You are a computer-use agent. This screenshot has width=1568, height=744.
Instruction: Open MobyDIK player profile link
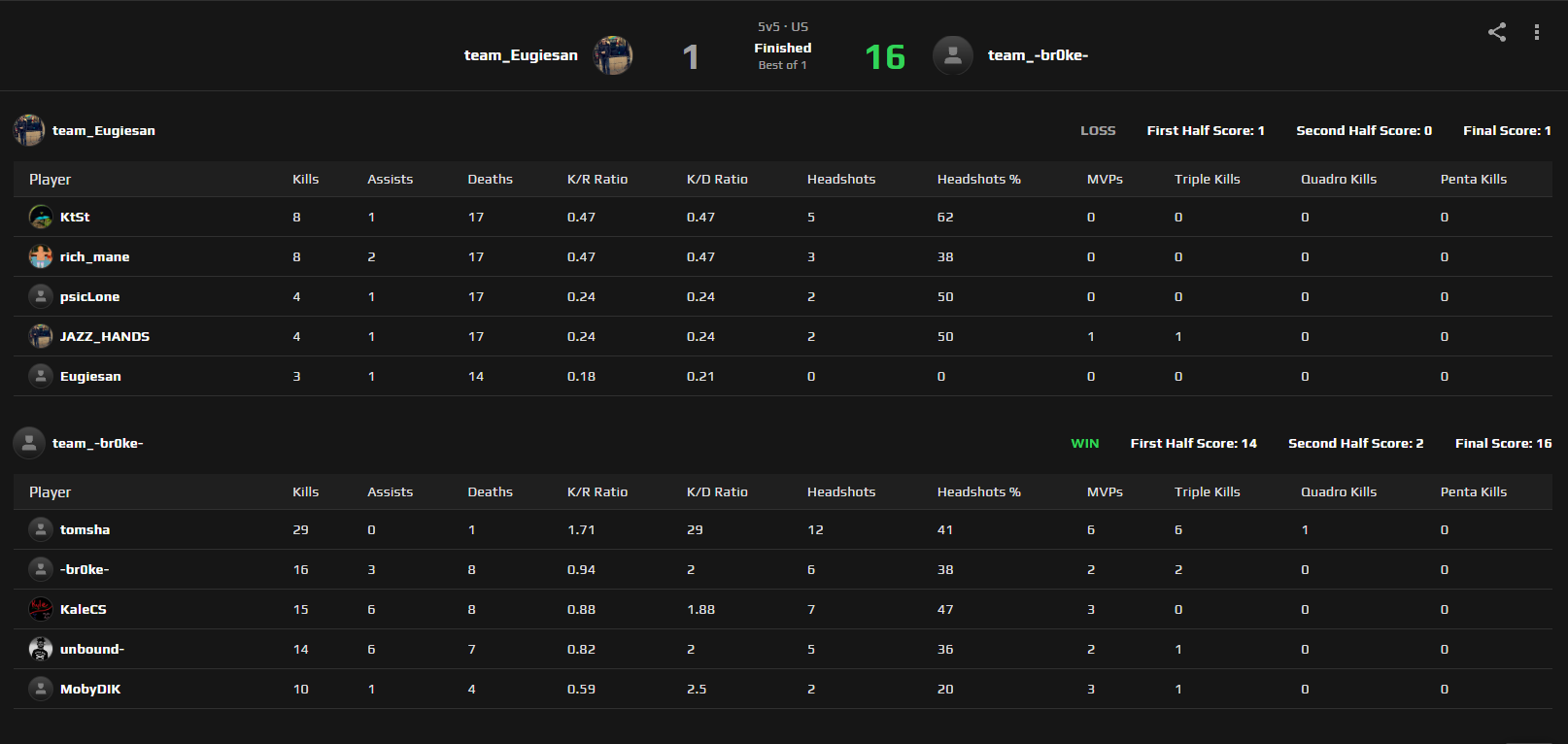point(90,689)
